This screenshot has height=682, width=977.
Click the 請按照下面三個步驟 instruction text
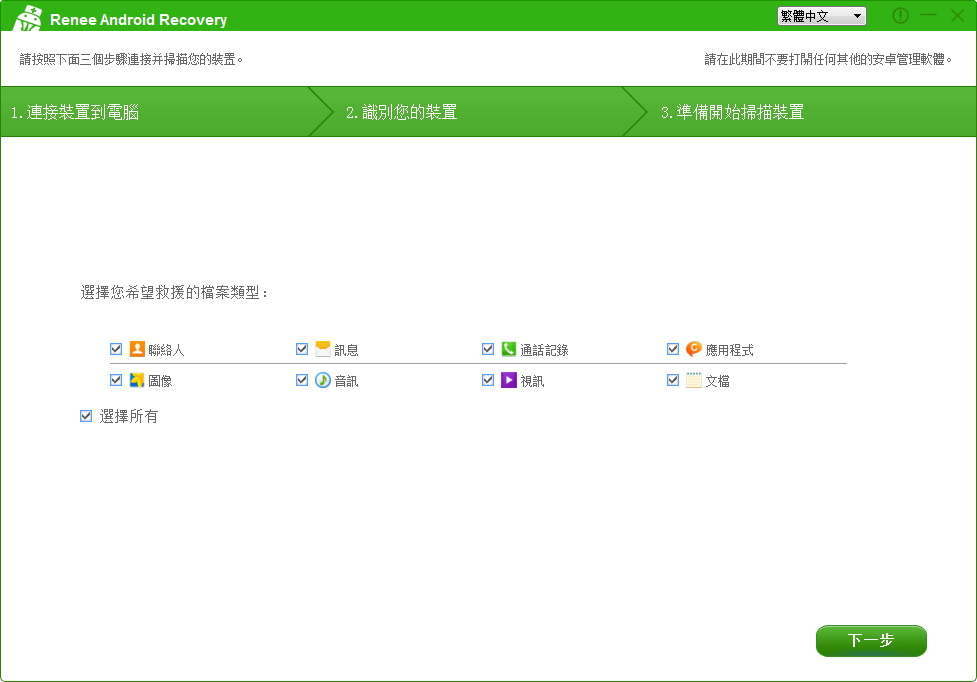pos(131,59)
